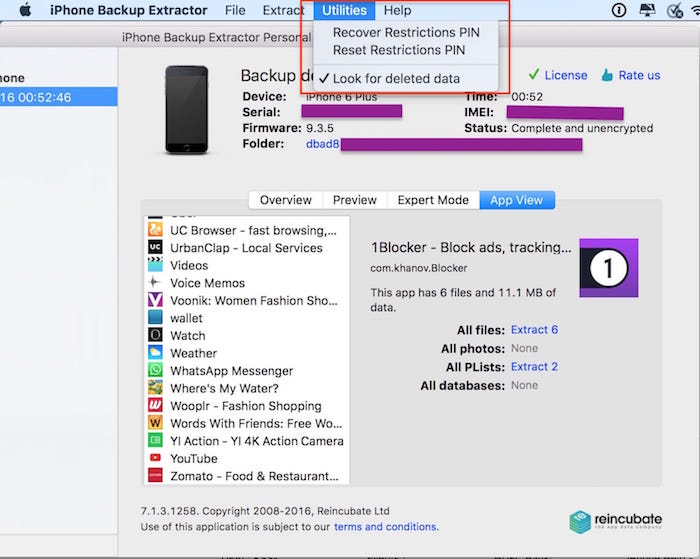Open the Apple menu

[x=25, y=10]
